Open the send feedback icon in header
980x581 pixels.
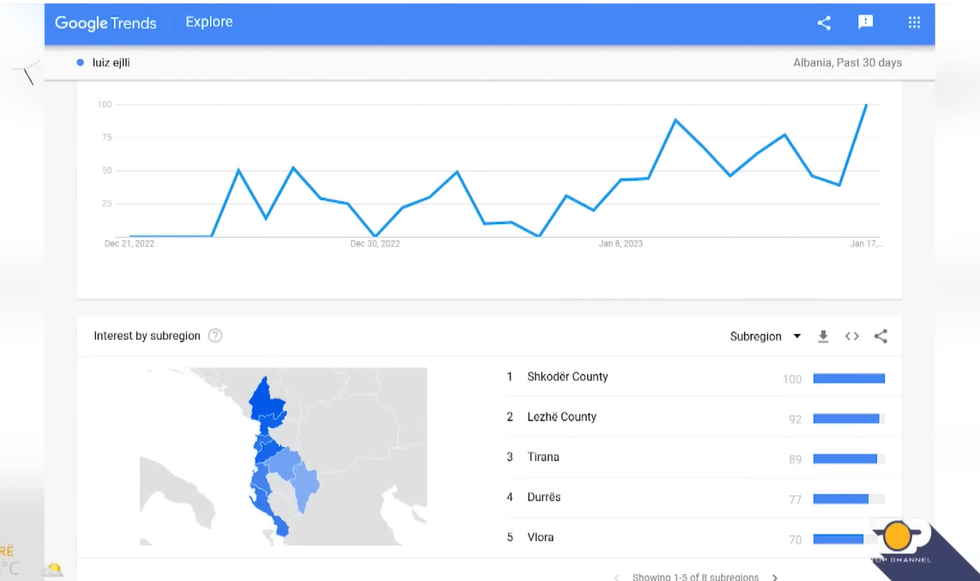(866, 23)
